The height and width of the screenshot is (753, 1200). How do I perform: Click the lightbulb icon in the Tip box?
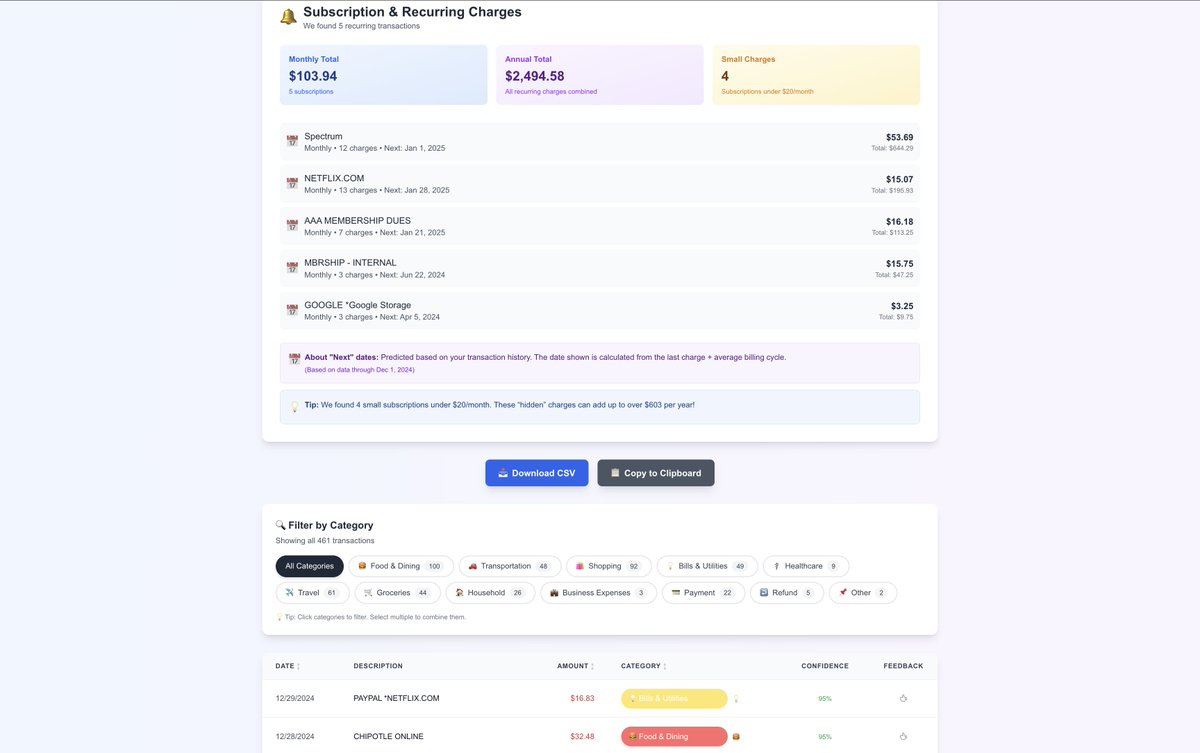(295, 407)
